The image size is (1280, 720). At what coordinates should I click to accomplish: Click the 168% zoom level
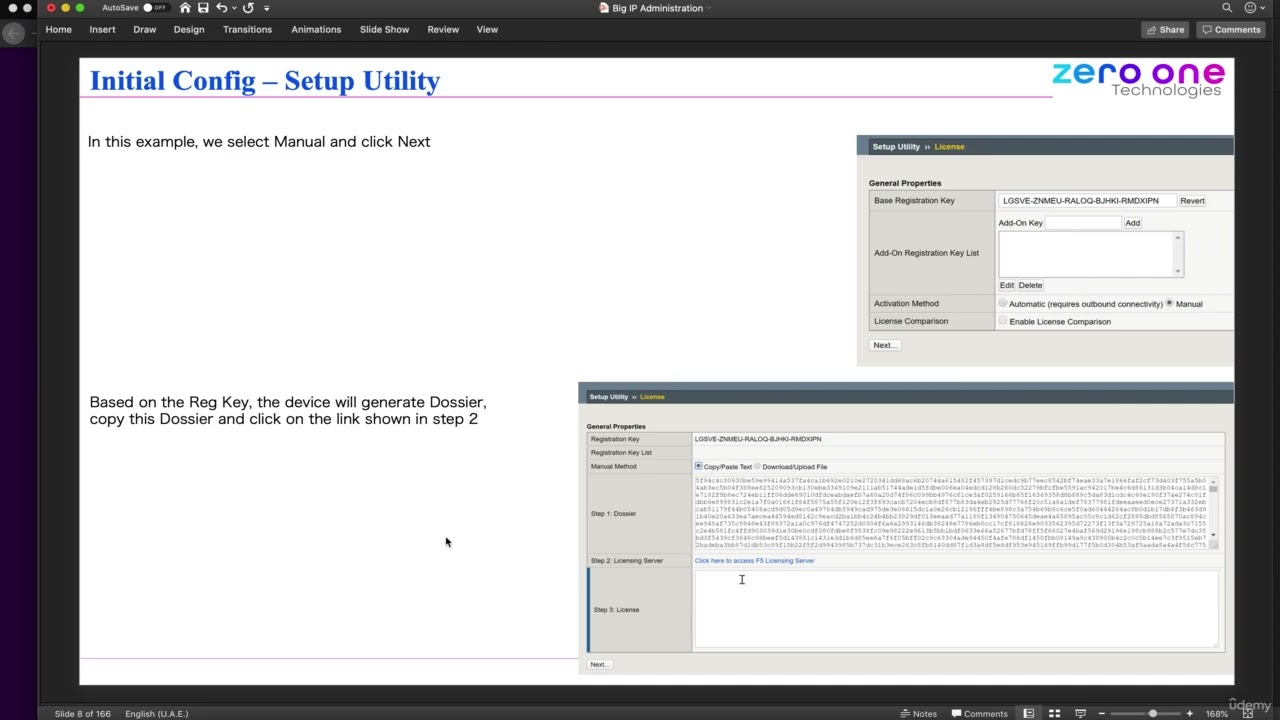(x=1216, y=714)
